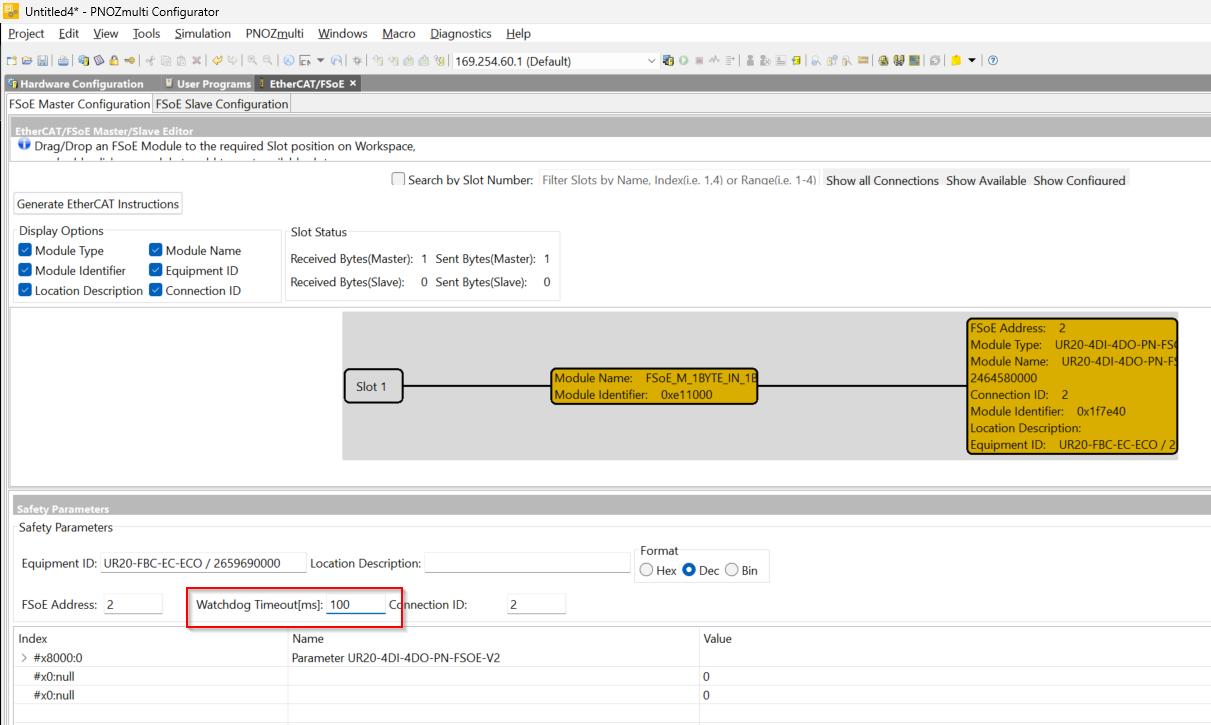Image resolution: width=1211 pixels, height=725 pixels.
Task: Select the Bin format radio button
Action: [x=732, y=570]
